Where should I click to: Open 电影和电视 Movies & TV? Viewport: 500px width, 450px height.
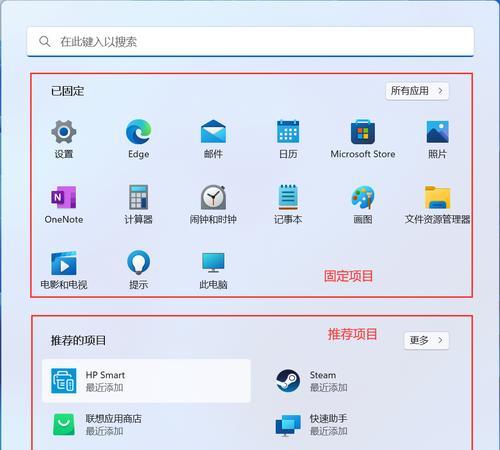(x=64, y=270)
